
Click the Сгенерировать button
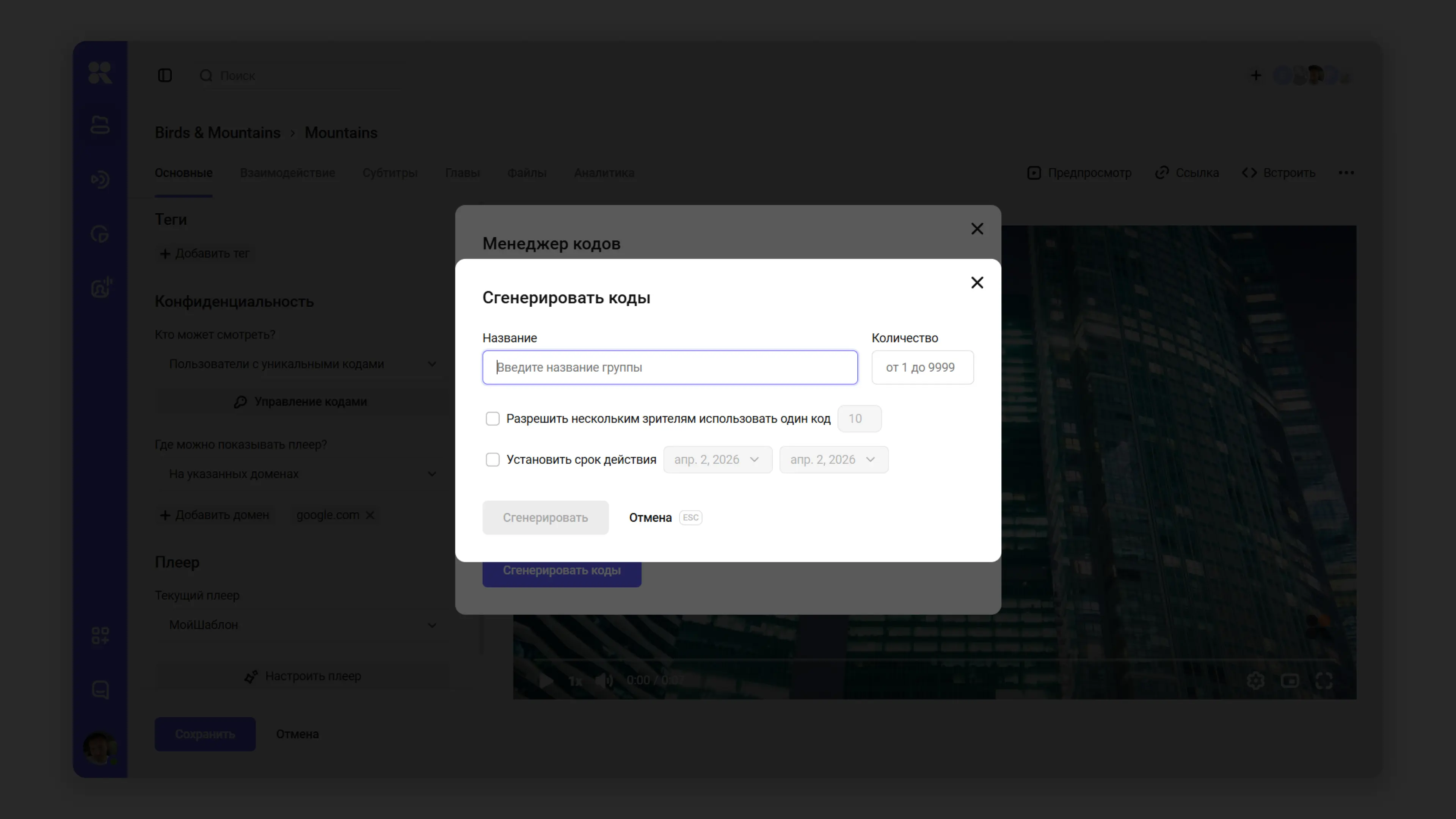[x=545, y=518]
